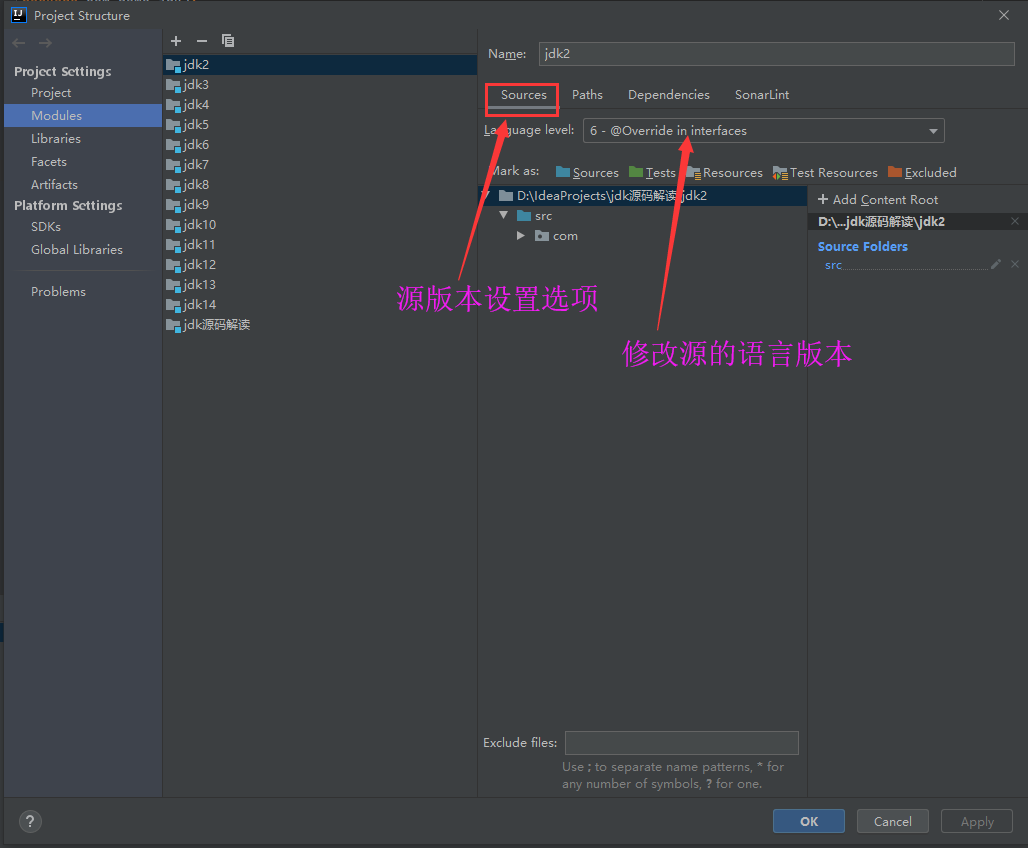Remove the jdk2 content root entry
This screenshot has height=848, width=1028.
point(1015,222)
